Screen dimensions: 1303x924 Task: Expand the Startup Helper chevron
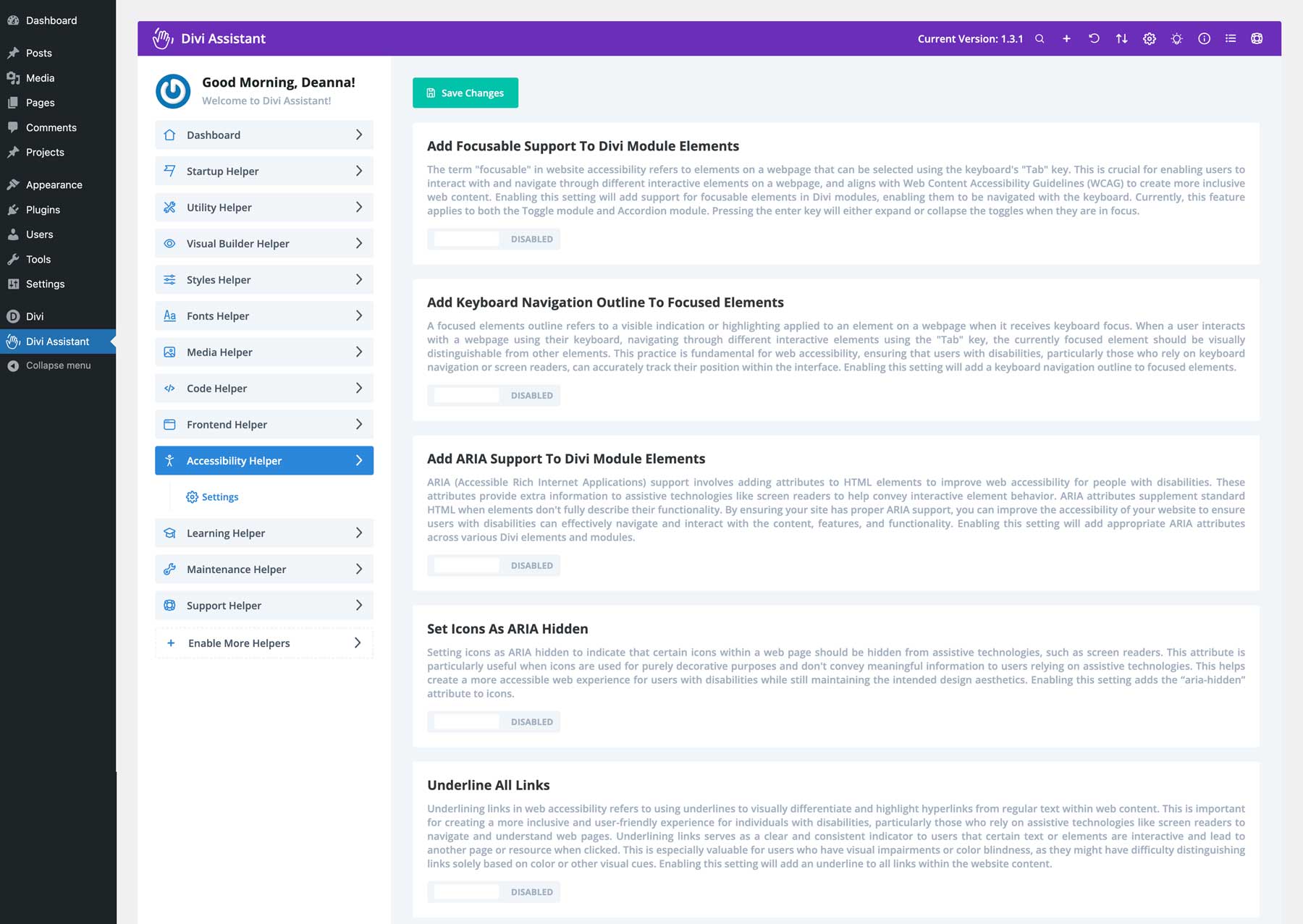click(x=359, y=171)
